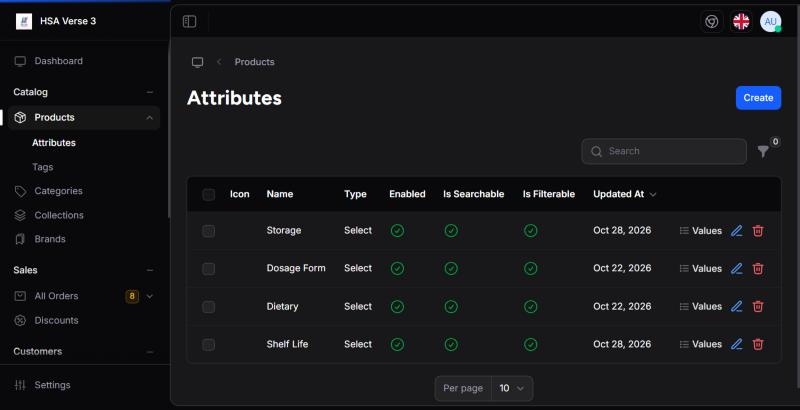Open the filter funnel icon

pyautogui.click(x=763, y=151)
